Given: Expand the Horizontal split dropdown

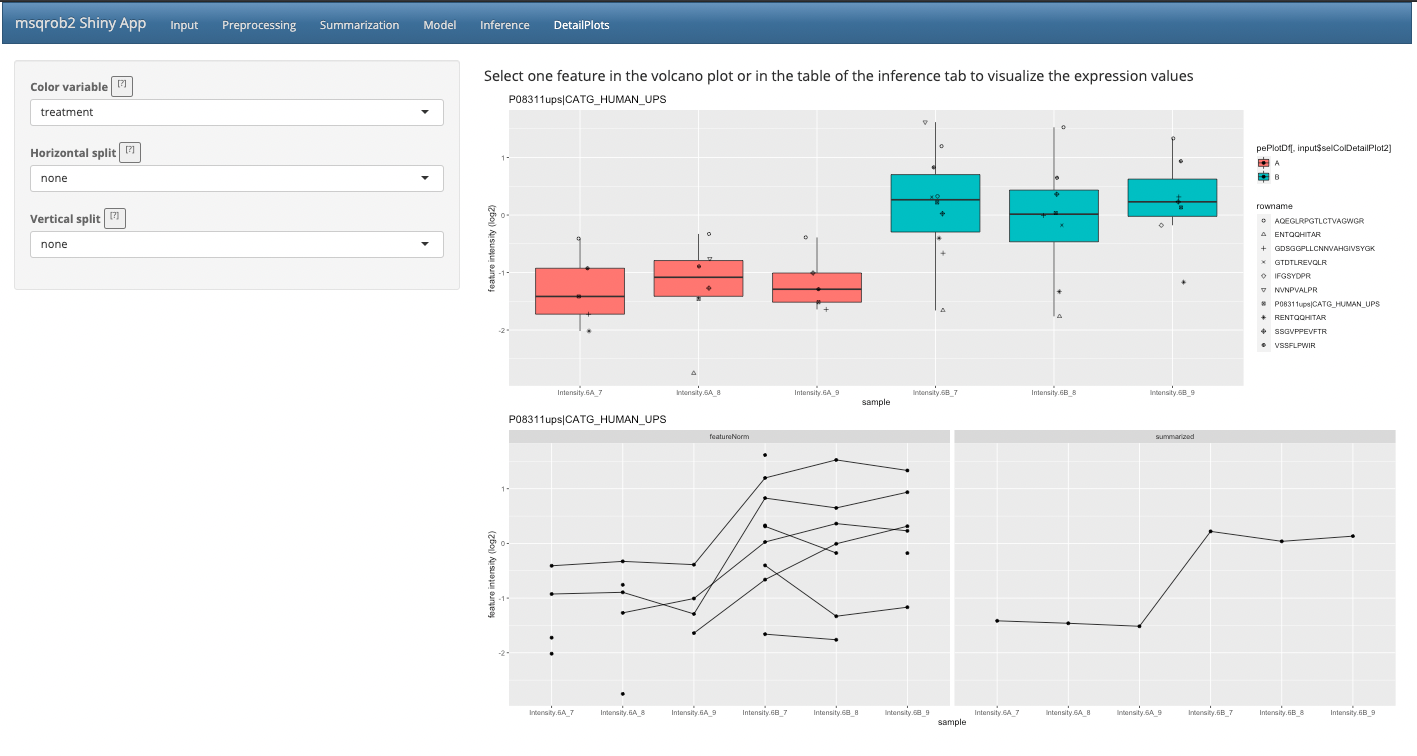Looking at the screenshot, I should 237,178.
